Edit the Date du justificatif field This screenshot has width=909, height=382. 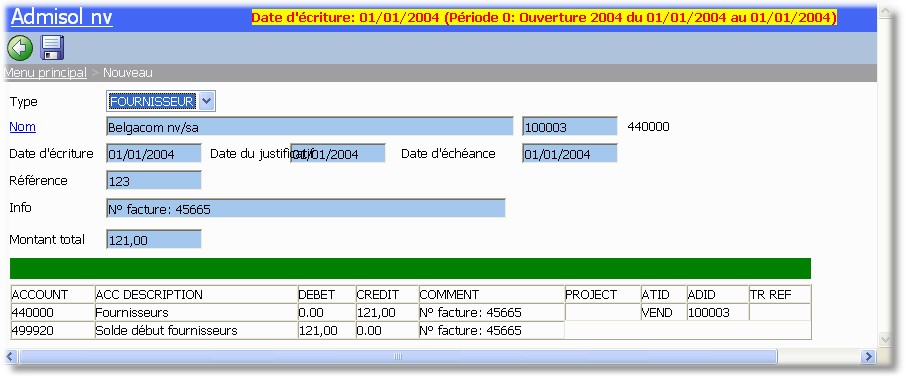point(337,154)
